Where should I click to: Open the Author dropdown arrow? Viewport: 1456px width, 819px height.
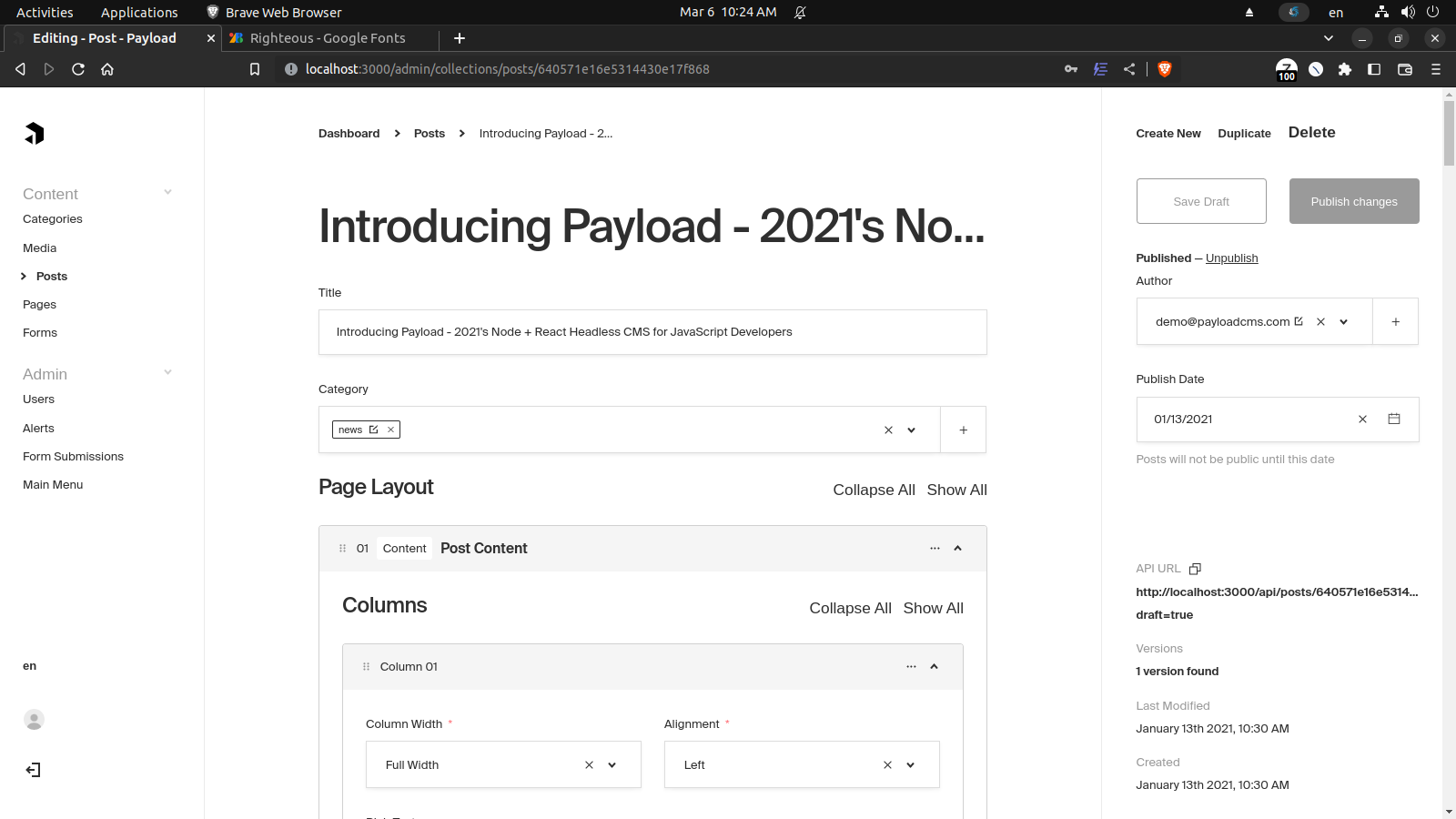[x=1343, y=321]
